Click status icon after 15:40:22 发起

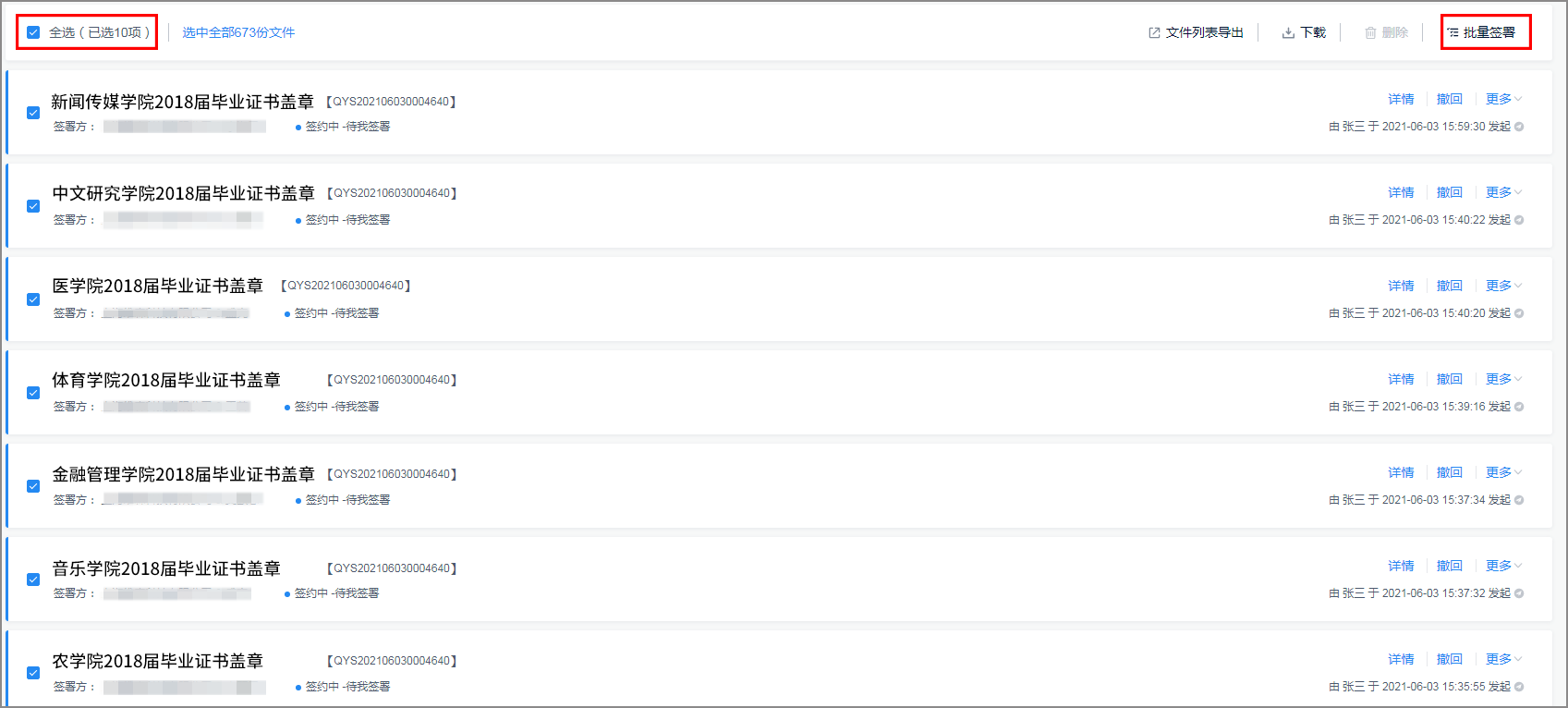[x=1519, y=220]
